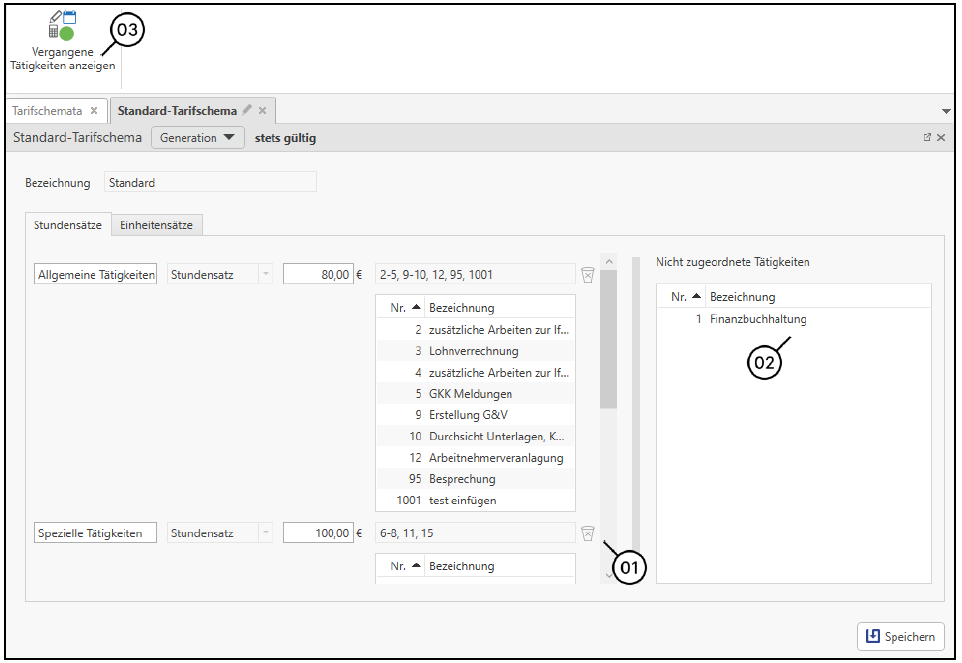Screen dimensions: 962x663
Task: Click the 80,00 hourly rate field
Action: [318, 274]
